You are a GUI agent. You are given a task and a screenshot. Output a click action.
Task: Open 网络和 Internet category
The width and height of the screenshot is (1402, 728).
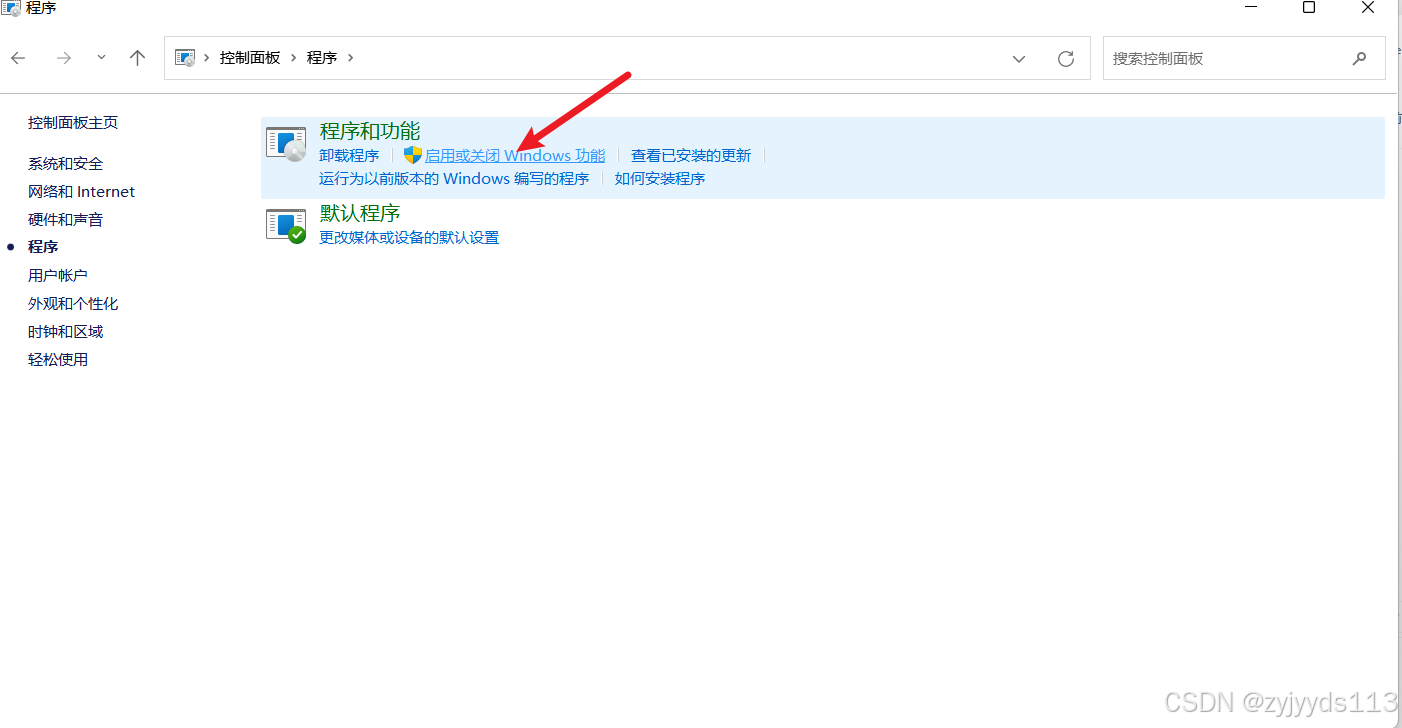[x=81, y=191]
